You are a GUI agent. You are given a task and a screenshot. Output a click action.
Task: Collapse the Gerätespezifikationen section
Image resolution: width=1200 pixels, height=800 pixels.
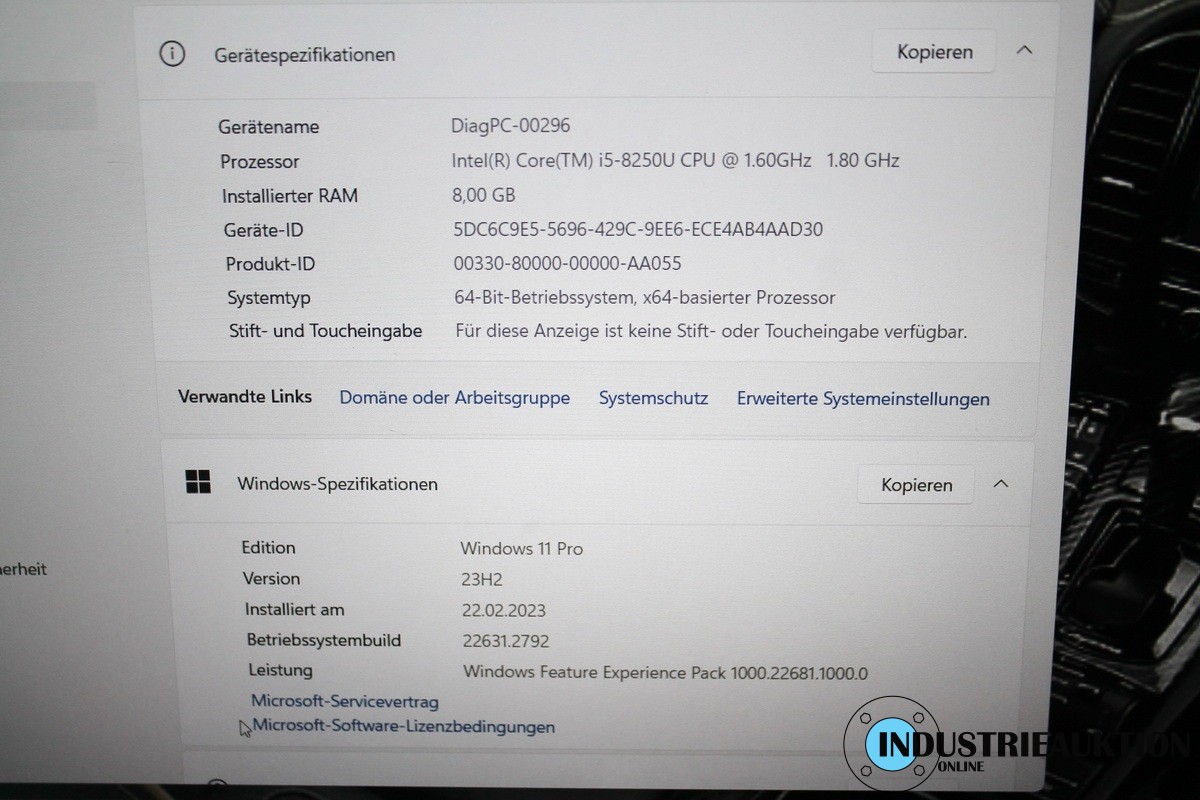coord(1024,50)
